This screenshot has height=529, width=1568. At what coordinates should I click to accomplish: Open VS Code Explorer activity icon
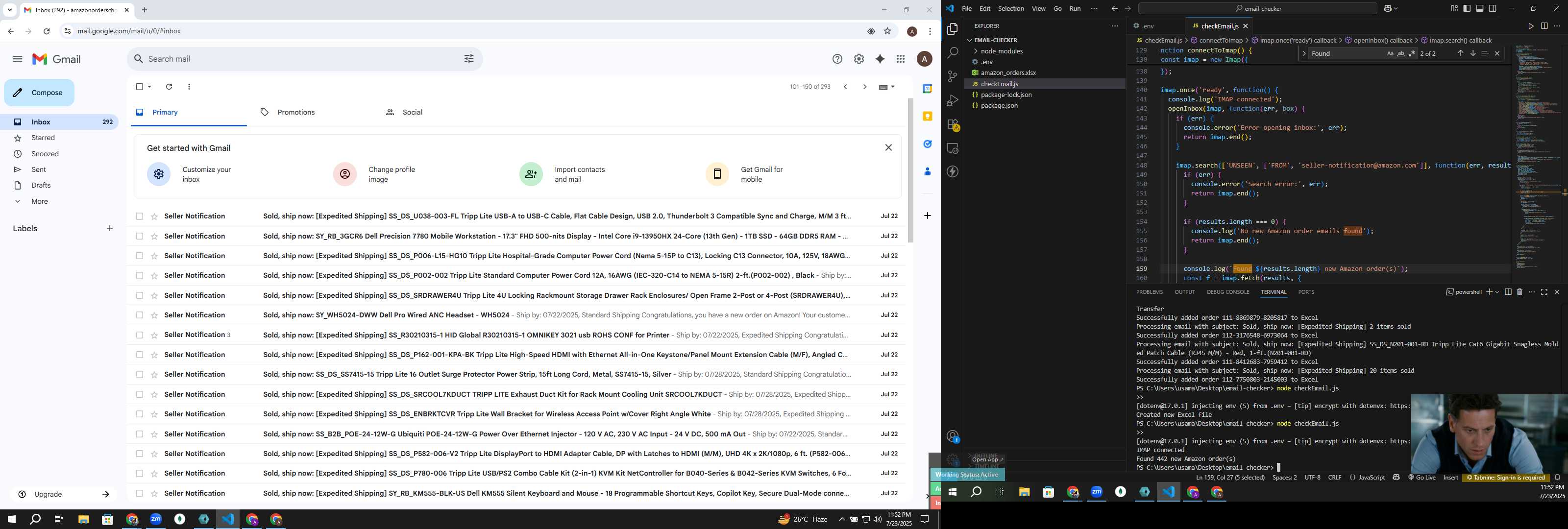click(x=953, y=29)
